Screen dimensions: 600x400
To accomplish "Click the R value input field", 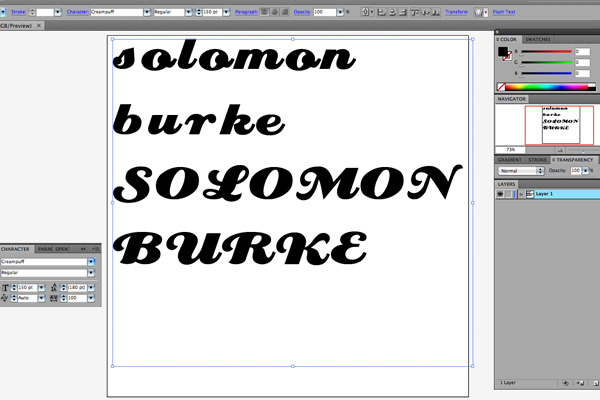I will 582,51.
